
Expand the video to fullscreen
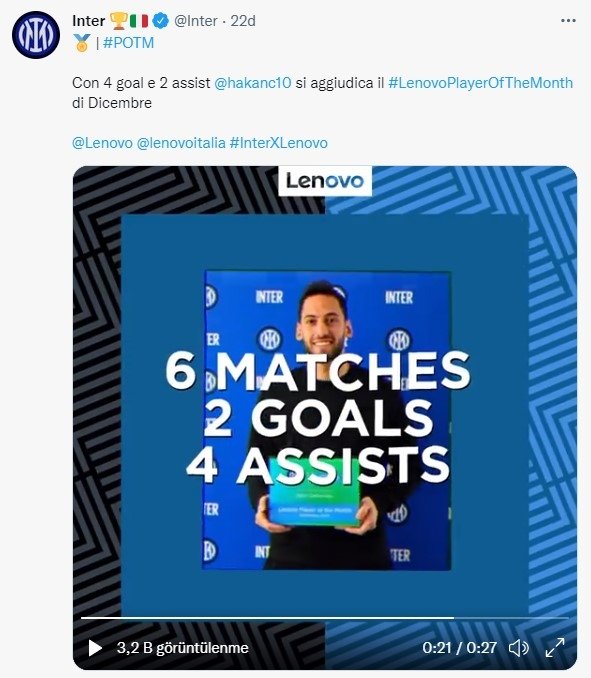pos(555,648)
